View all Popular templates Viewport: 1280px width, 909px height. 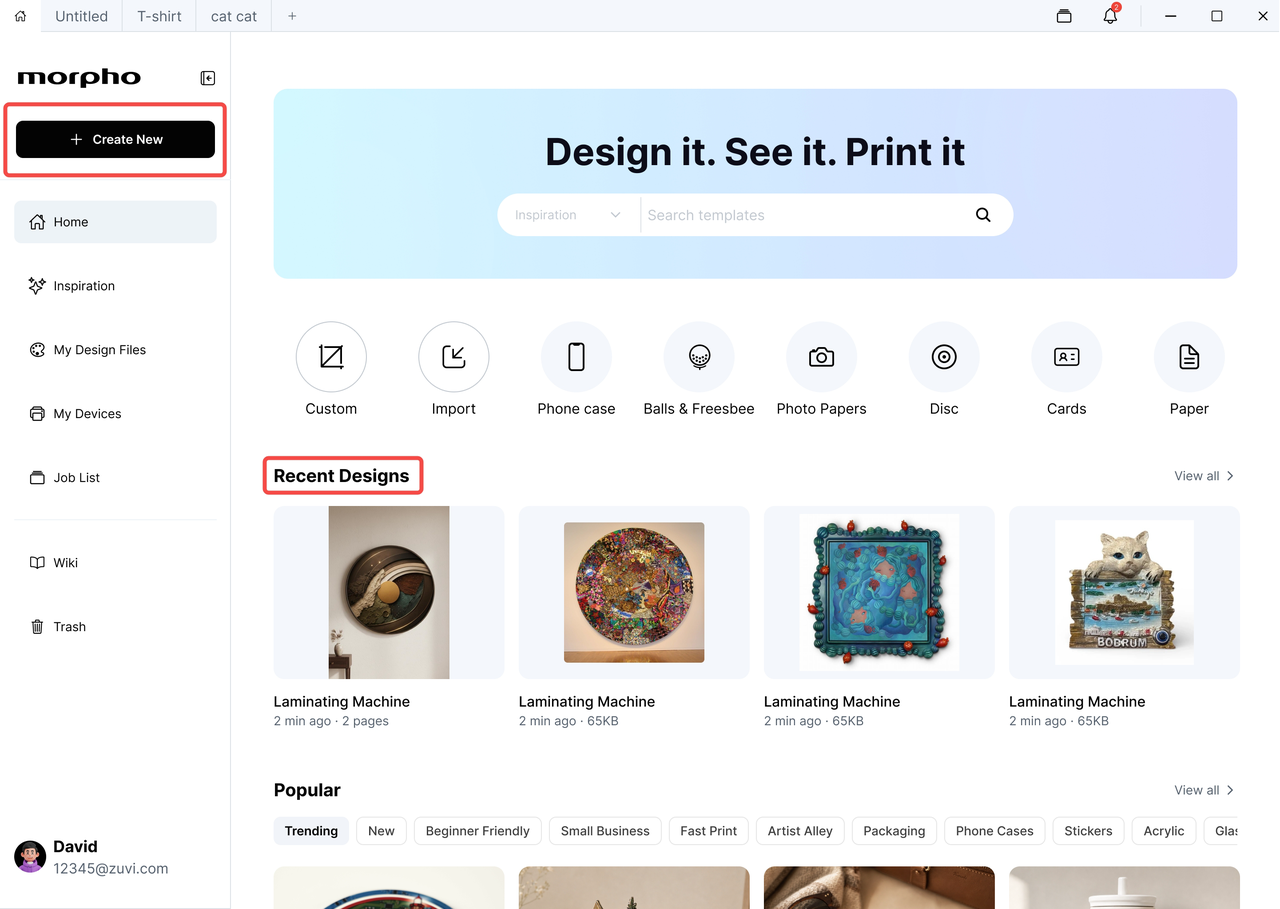[x=1204, y=790]
